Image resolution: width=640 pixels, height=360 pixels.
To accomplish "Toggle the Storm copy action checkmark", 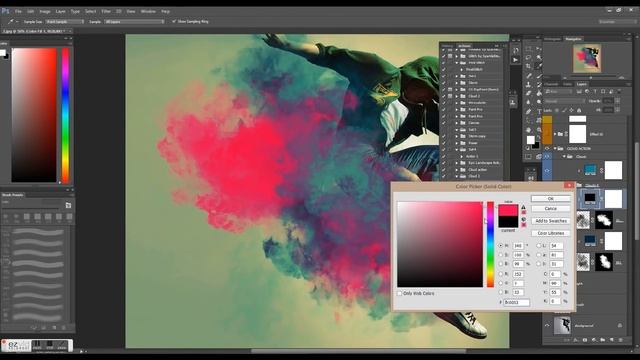I will (x=444, y=136).
